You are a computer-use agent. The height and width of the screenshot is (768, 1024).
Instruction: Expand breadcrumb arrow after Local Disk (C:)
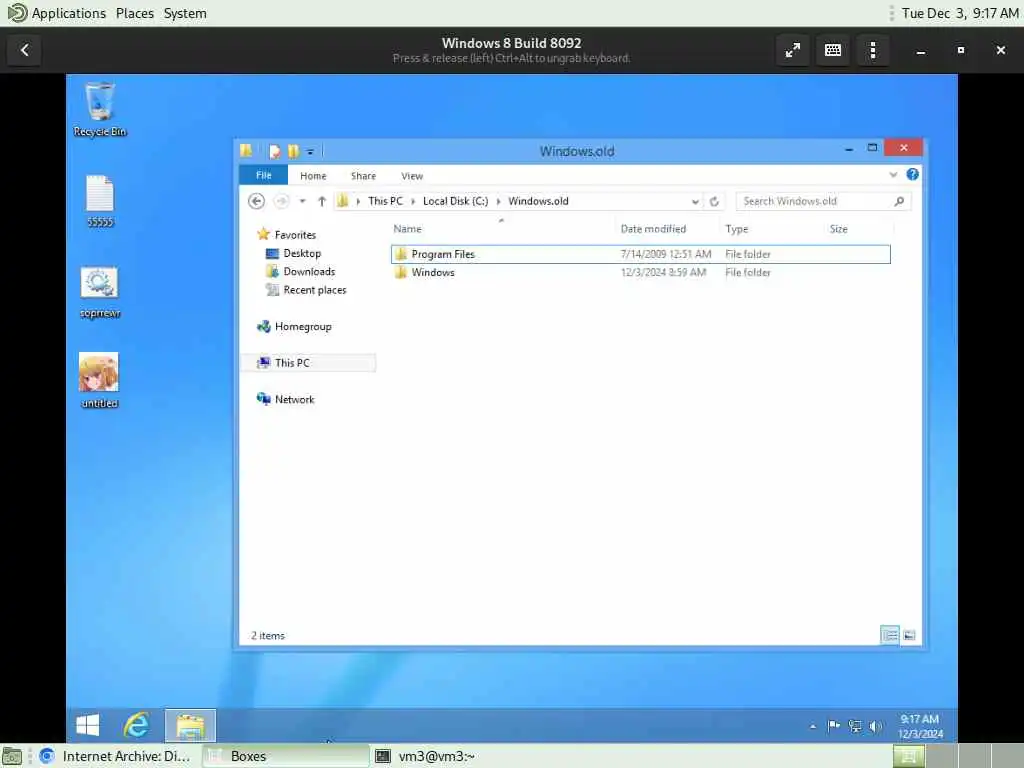[498, 201]
